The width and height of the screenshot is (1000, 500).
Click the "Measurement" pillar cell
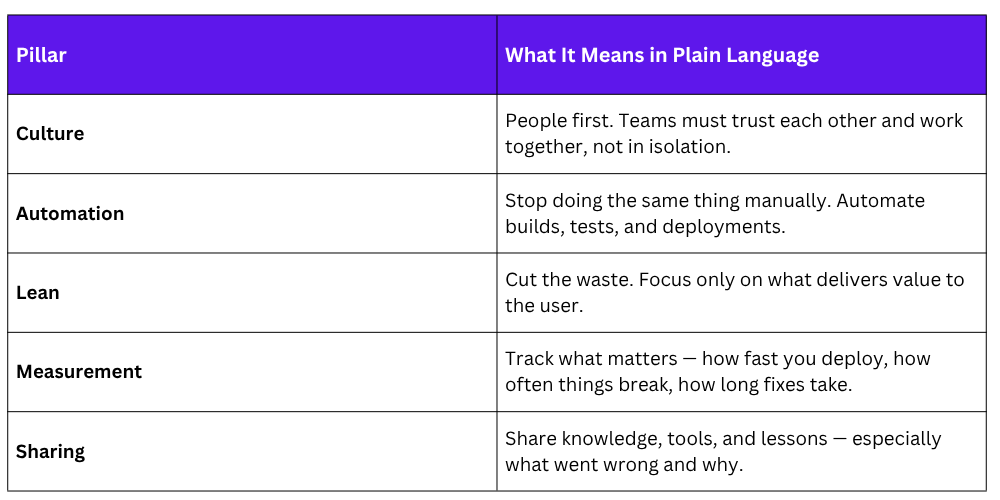[x=79, y=372]
